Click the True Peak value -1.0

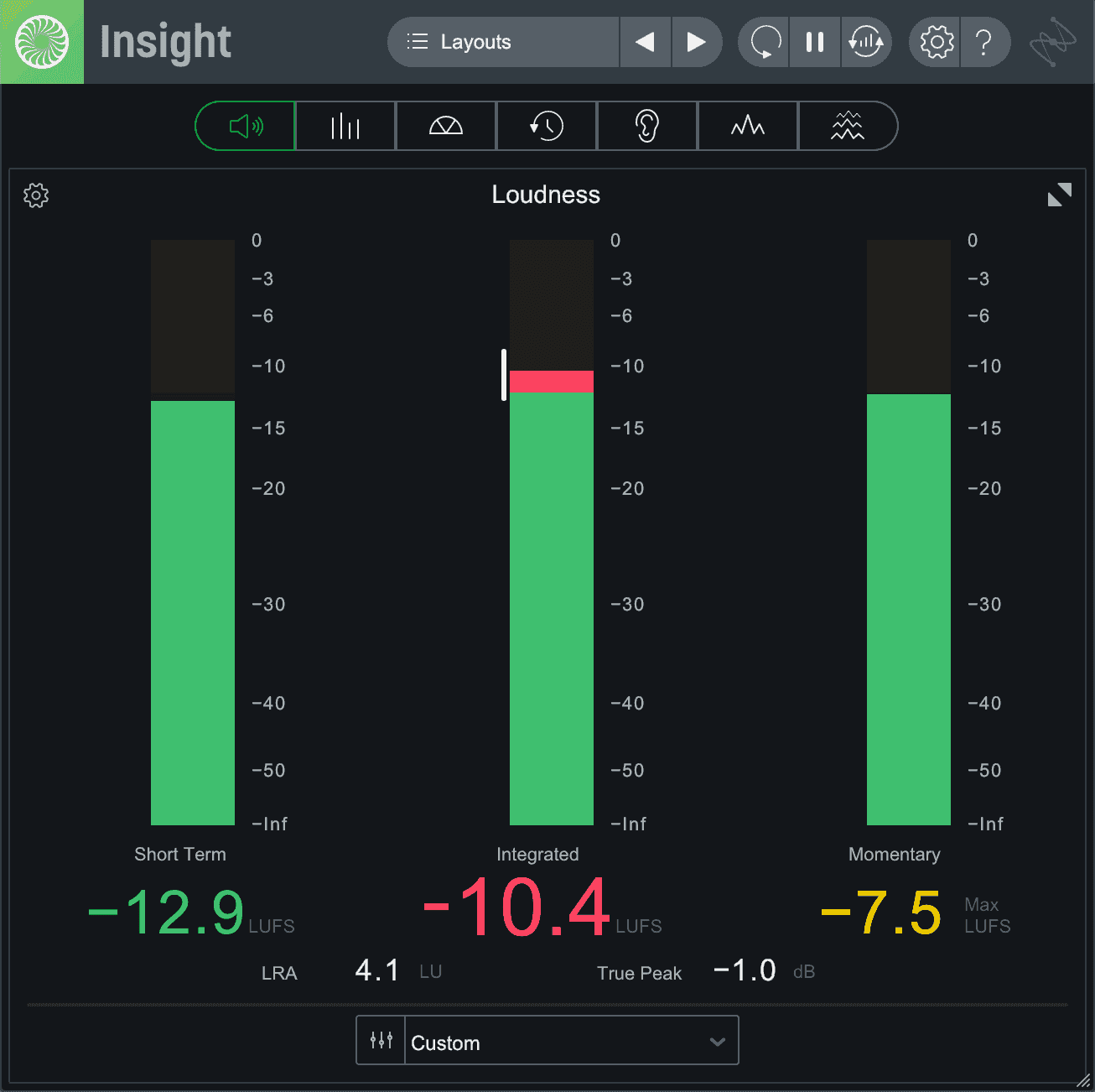(745, 970)
